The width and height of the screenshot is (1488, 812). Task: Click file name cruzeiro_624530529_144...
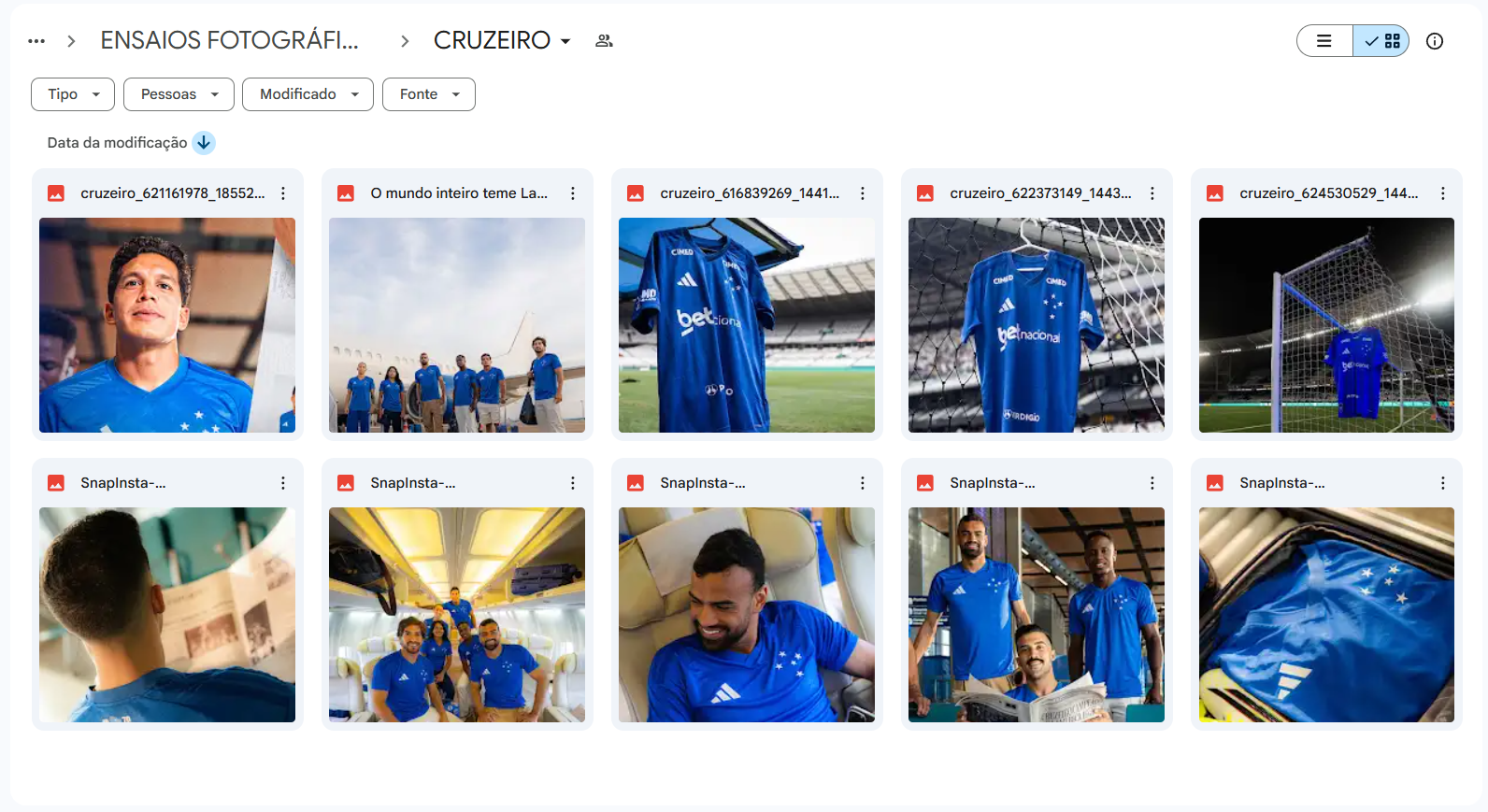[1329, 193]
